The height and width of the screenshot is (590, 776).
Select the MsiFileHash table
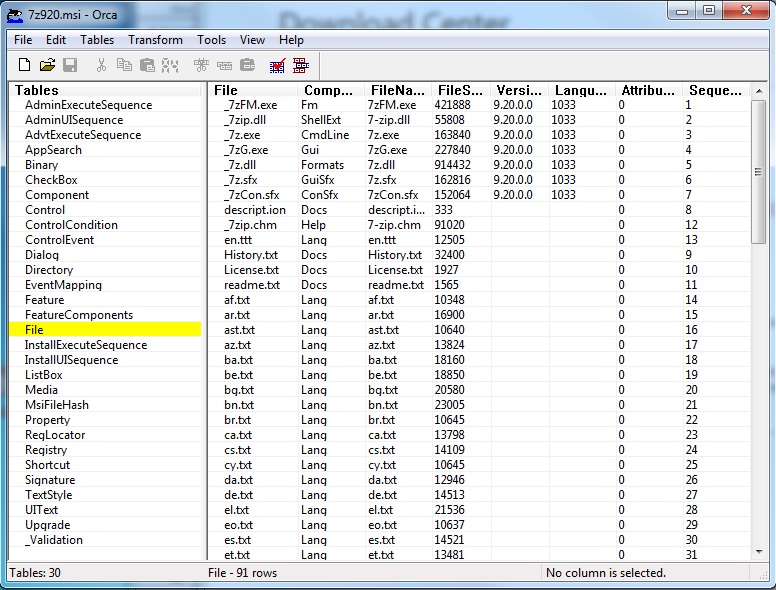point(57,405)
